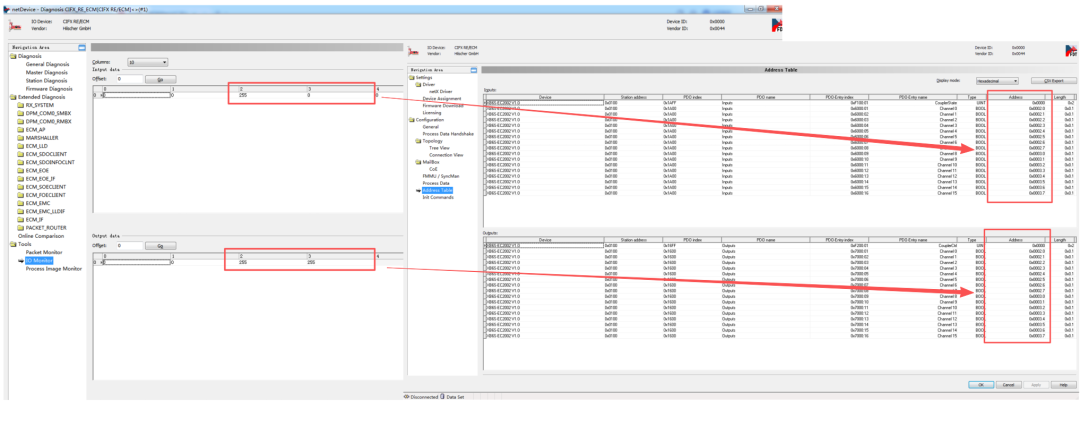Select Firmware Diagnosis tree item

[49, 89]
